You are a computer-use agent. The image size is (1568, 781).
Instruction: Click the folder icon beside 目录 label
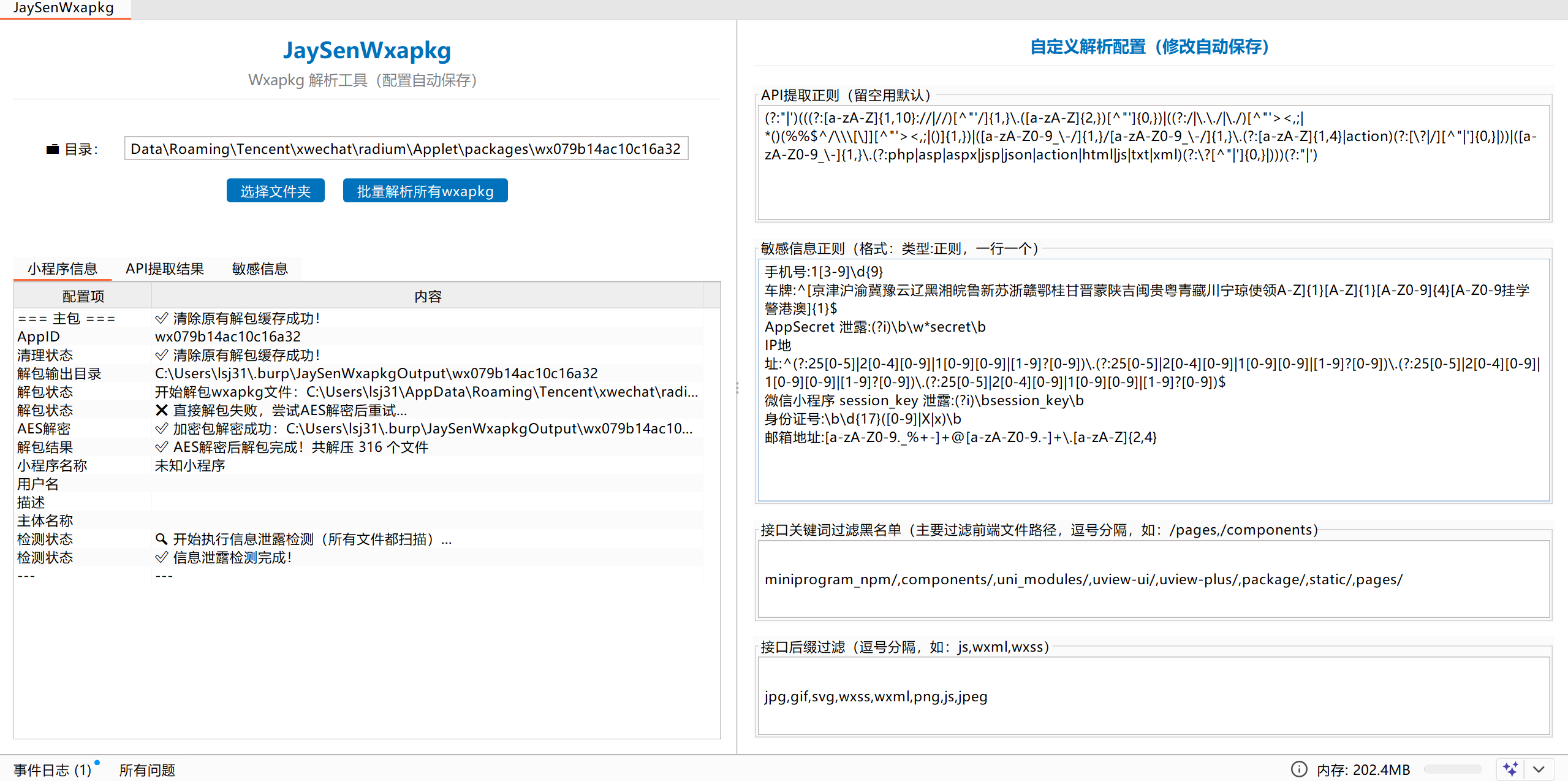(x=53, y=149)
